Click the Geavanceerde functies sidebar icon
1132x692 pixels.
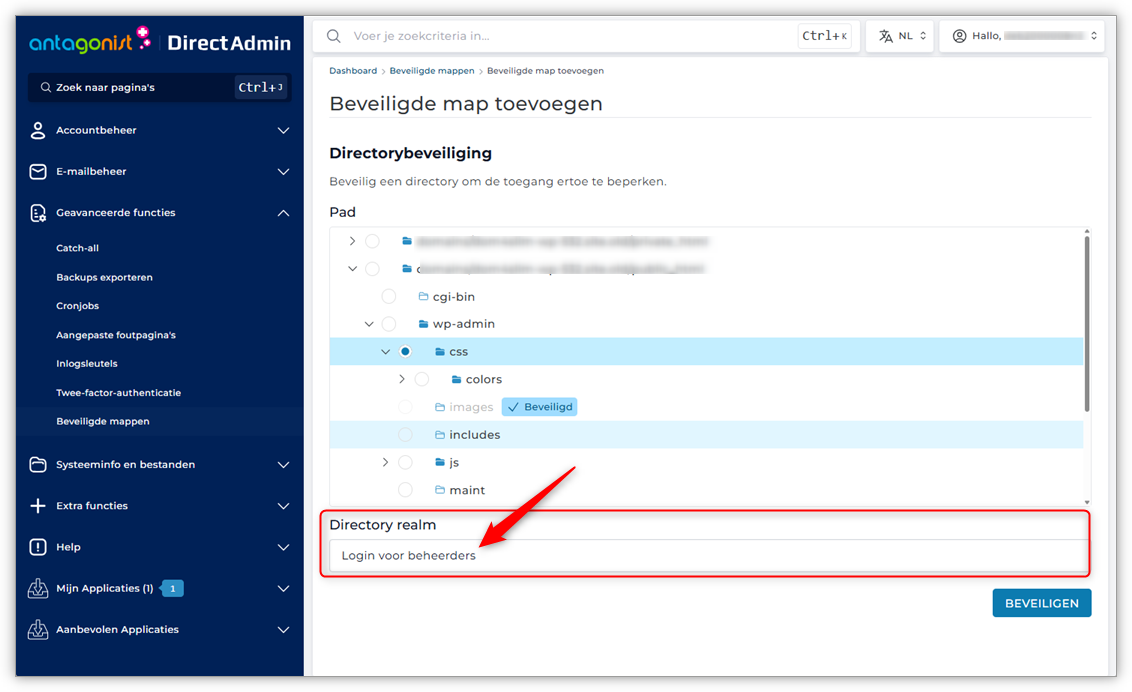(38, 213)
